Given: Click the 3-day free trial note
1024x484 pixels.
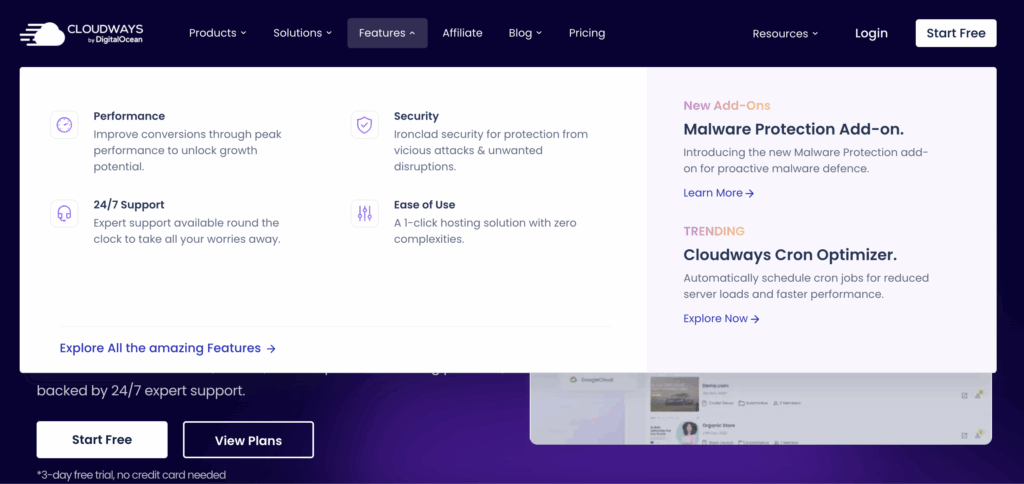Looking at the screenshot, I should (131, 475).
